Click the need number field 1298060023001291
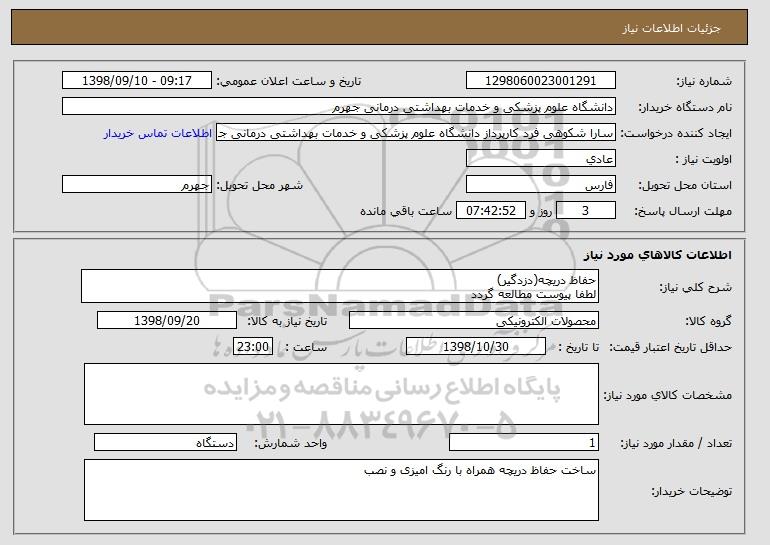 tap(541, 81)
